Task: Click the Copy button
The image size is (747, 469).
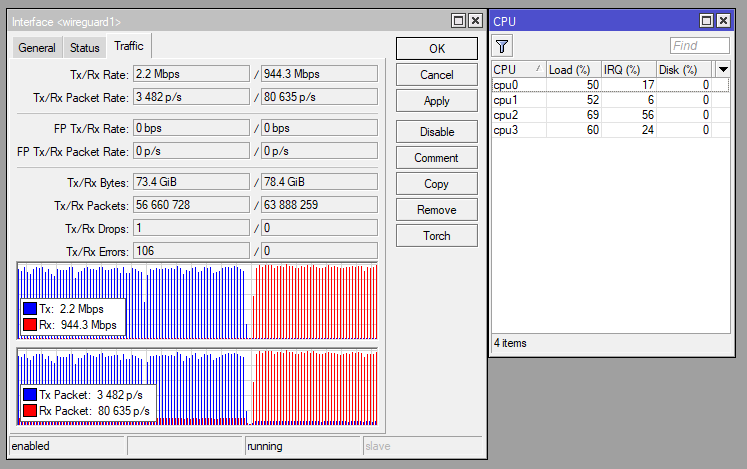Action: [437, 184]
